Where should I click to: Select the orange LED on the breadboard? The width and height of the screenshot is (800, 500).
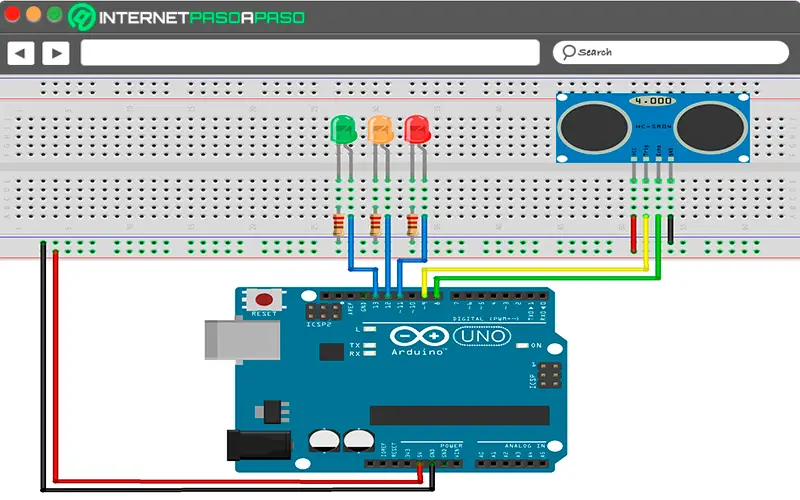click(x=380, y=129)
